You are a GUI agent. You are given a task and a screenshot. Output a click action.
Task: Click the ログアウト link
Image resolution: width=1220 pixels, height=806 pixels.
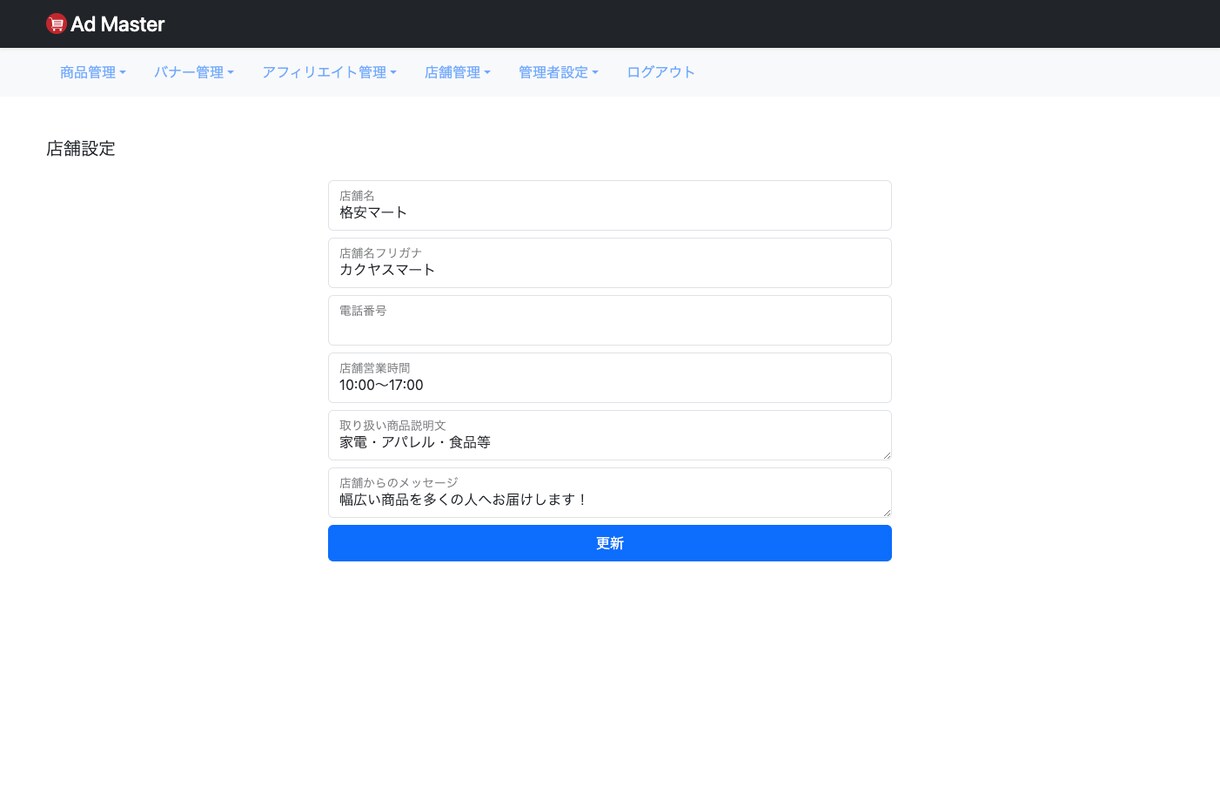click(x=661, y=72)
